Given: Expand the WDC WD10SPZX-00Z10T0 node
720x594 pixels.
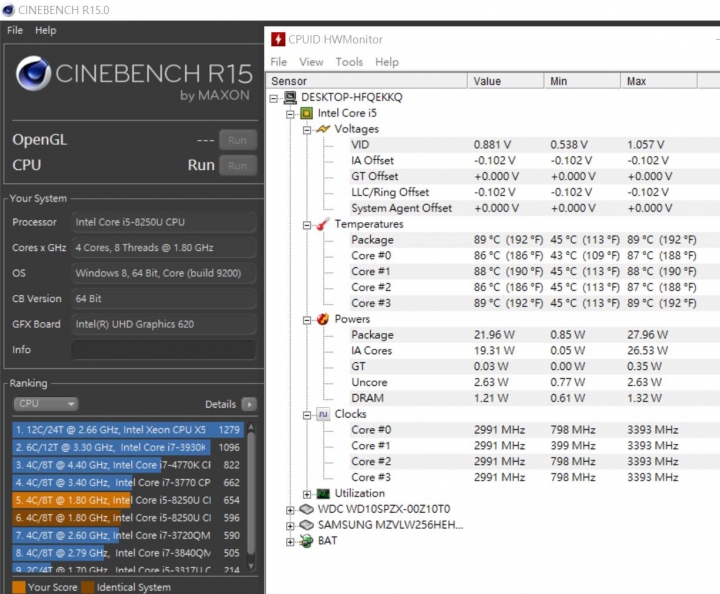Looking at the screenshot, I should [290, 510].
